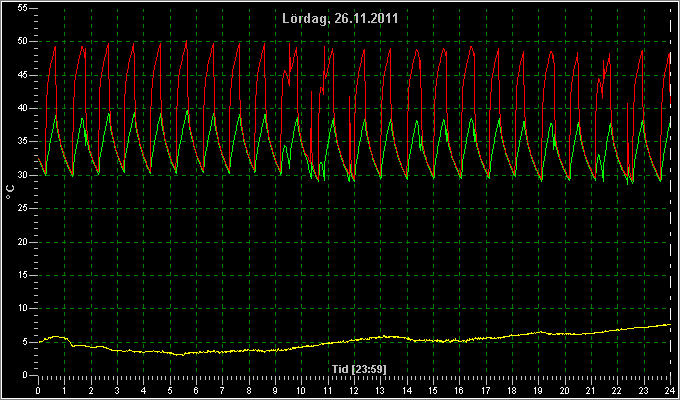The height and width of the screenshot is (400, 680).
Task: Click the red curve's first peak near hour 1
Action: [55, 46]
